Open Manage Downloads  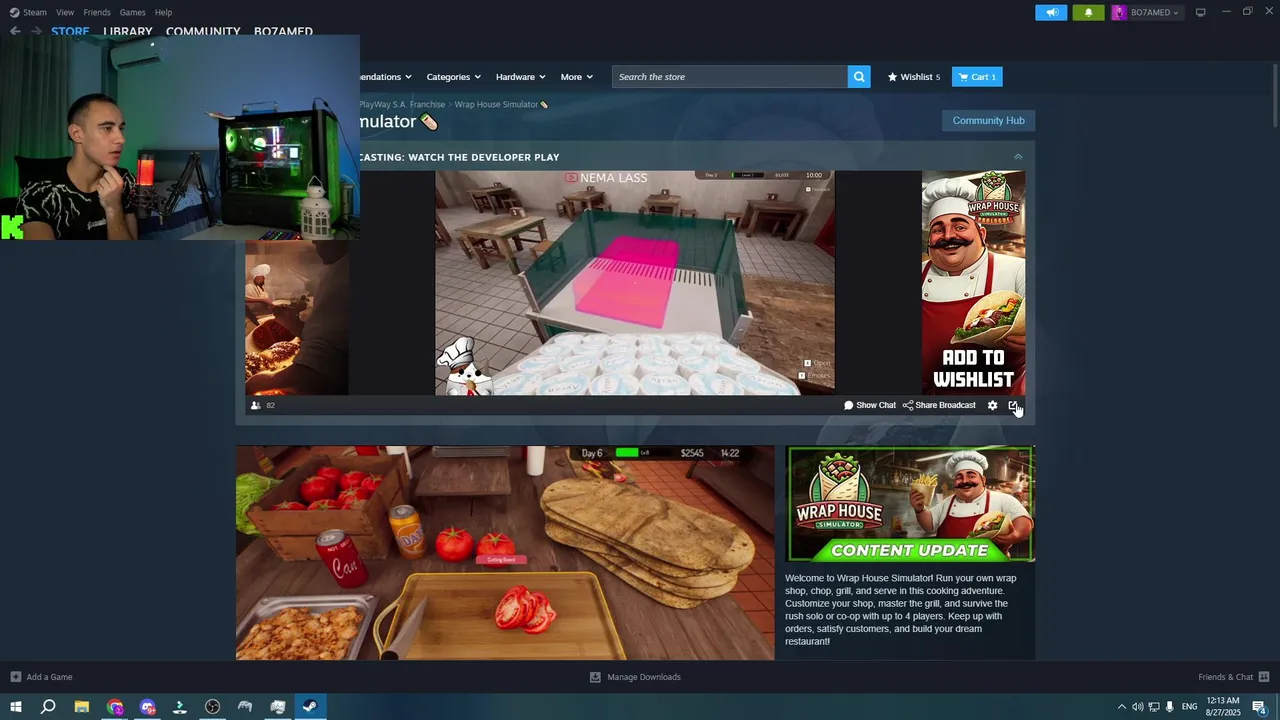(635, 677)
